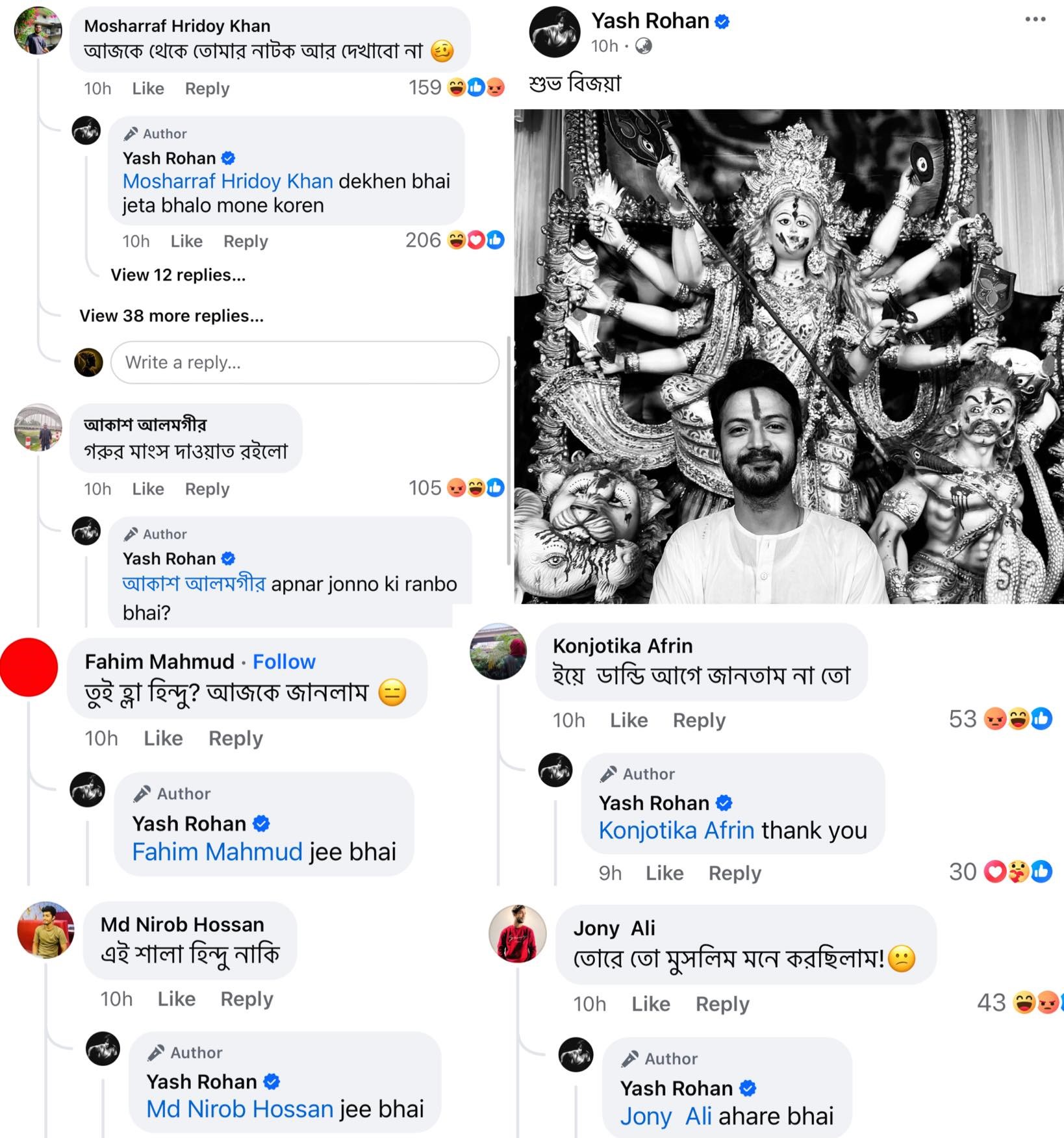Like Jony Ali's comment
The height and width of the screenshot is (1138, 1064).
click(650, 1004)
